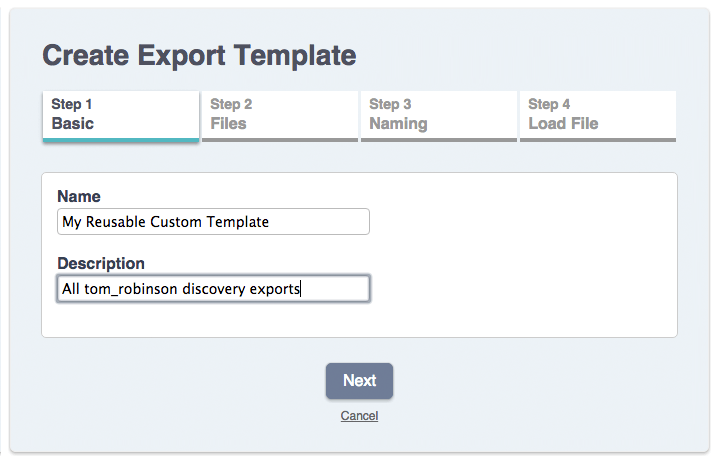Go to Step 3 Naming tab
The height and width of the screenshot is (458, 717).
click(x=438, y=114)
